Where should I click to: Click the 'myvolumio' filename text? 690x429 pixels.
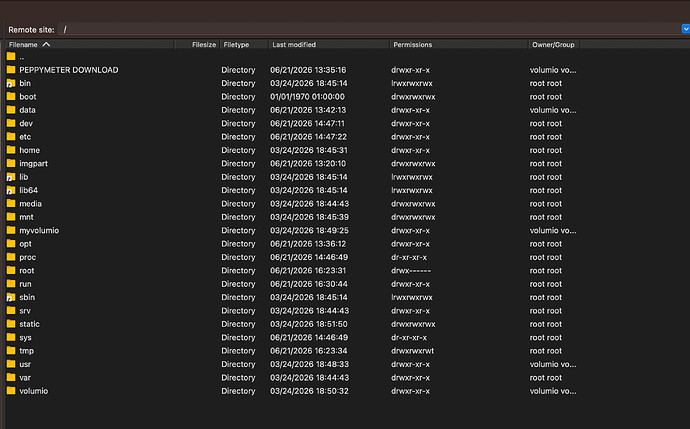(x=39, y=231)
